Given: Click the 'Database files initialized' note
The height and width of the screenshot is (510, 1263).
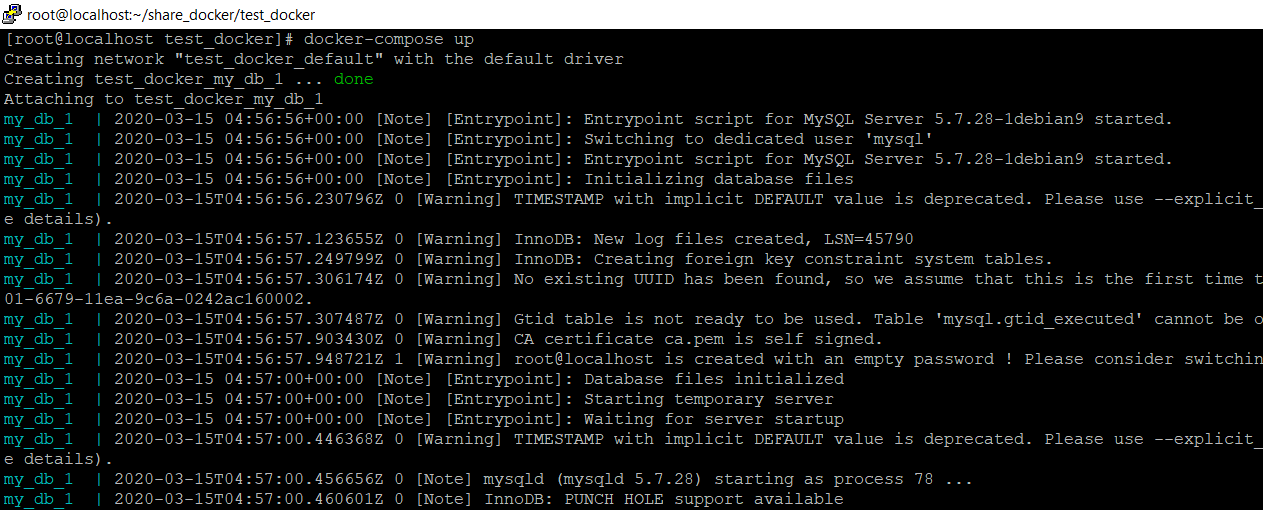Looking at the screenshot, I should (x=714, y=379).
